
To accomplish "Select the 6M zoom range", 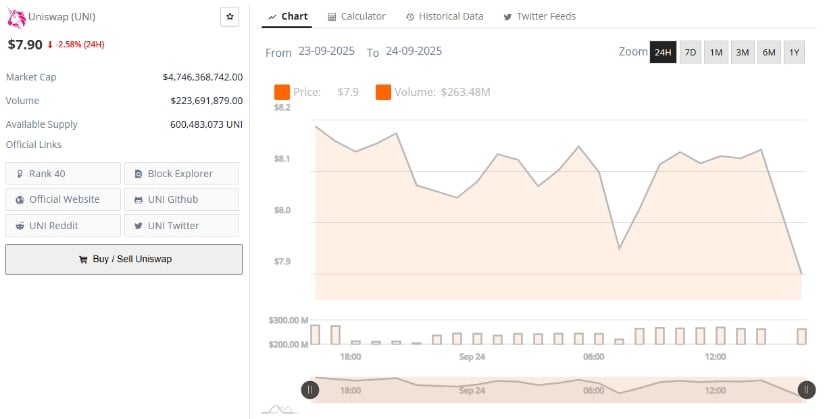I will point(769,52).
